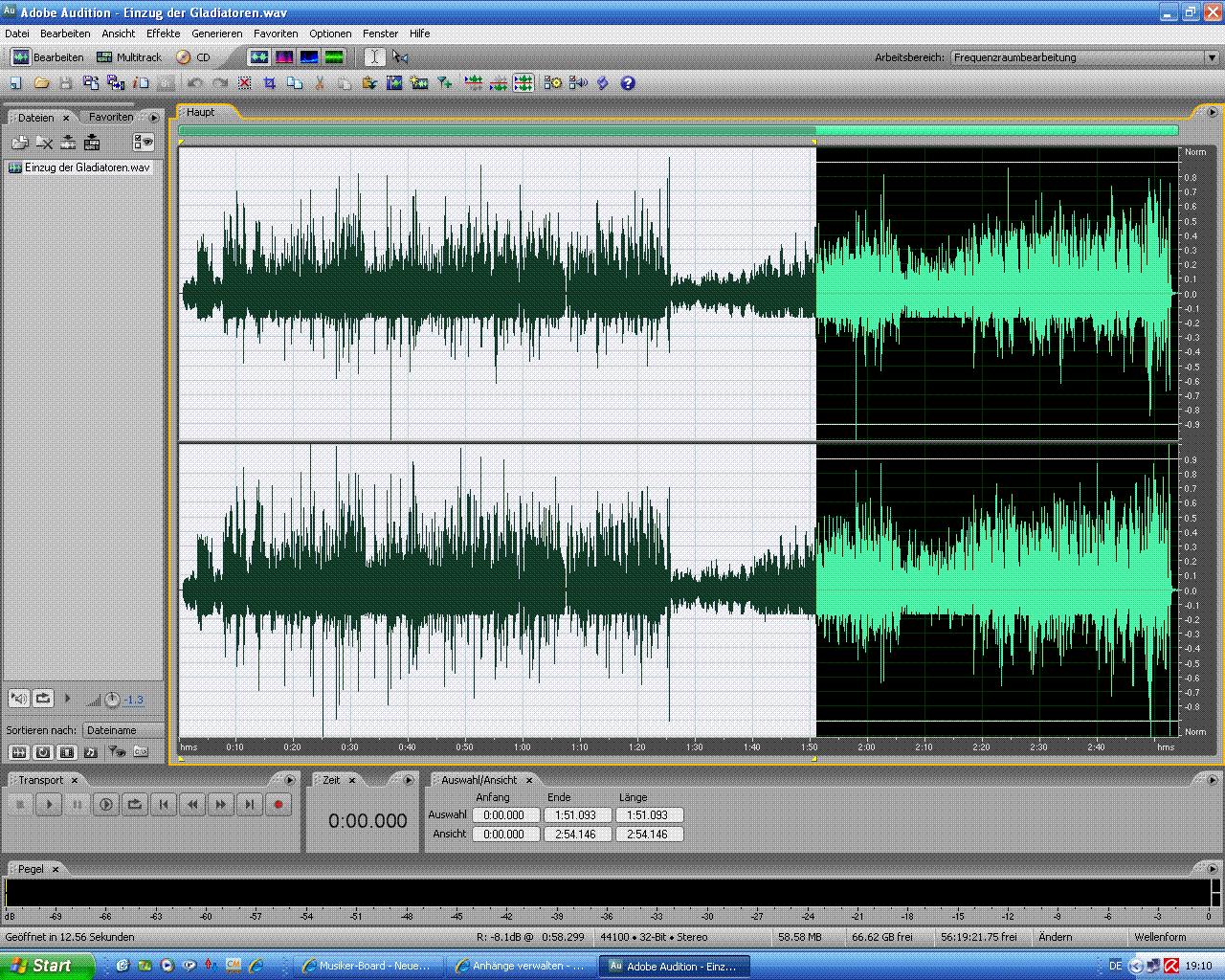The height and width of the screenshot is (980, 1225).
Task: Select spectral phase display button
Action: pyautogui.click(x=334, y=57)
